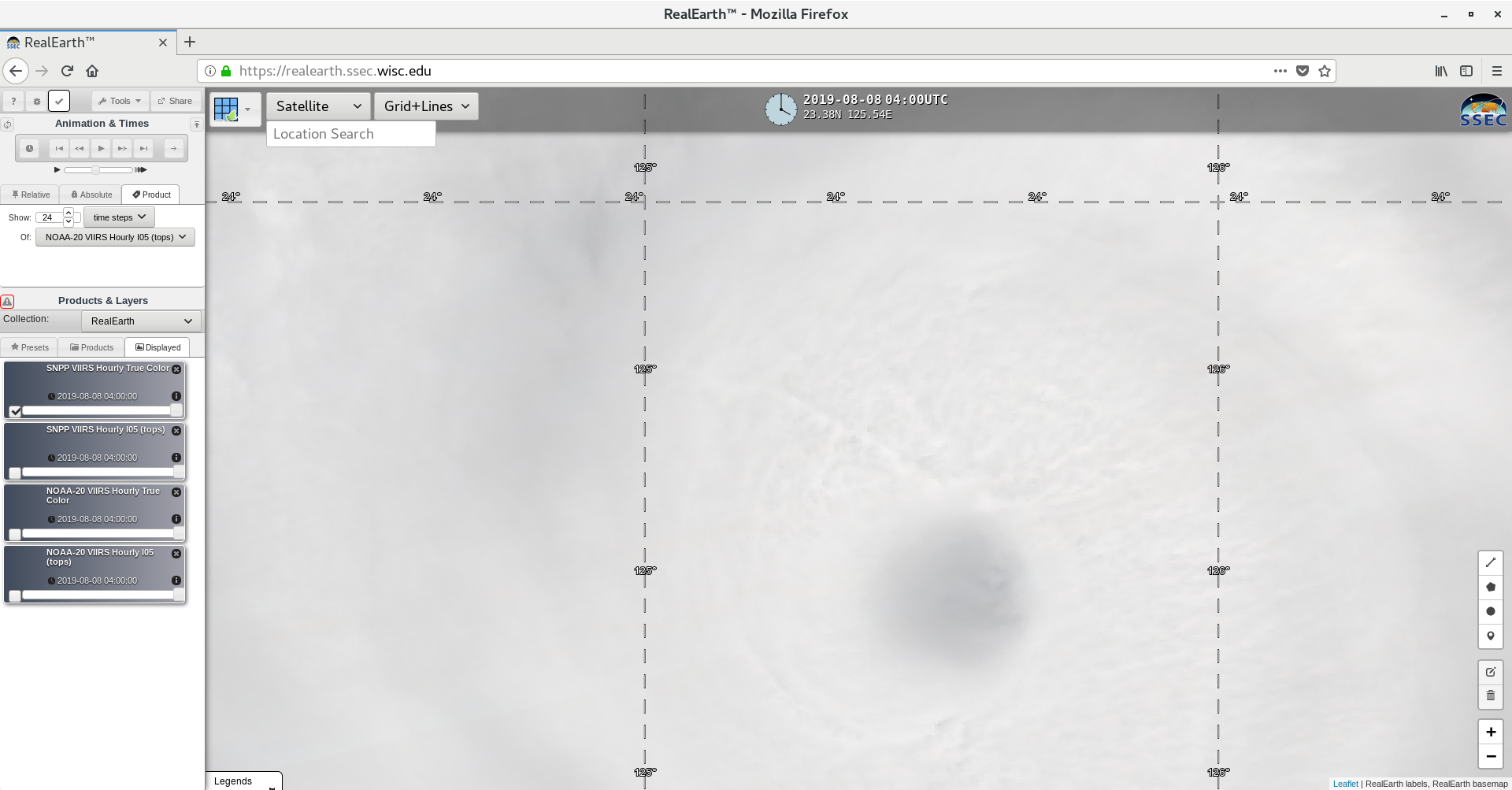Select the Product time tab

[151, 195]
